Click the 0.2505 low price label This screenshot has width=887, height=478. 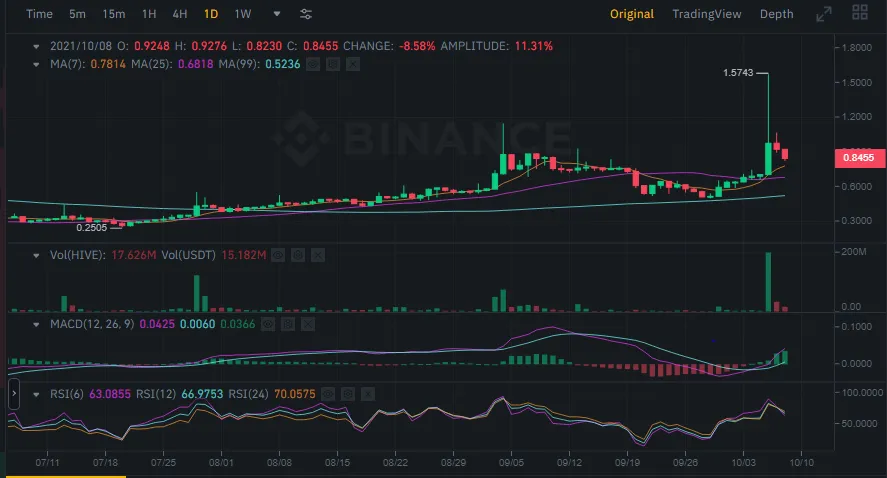coord(92,228)
